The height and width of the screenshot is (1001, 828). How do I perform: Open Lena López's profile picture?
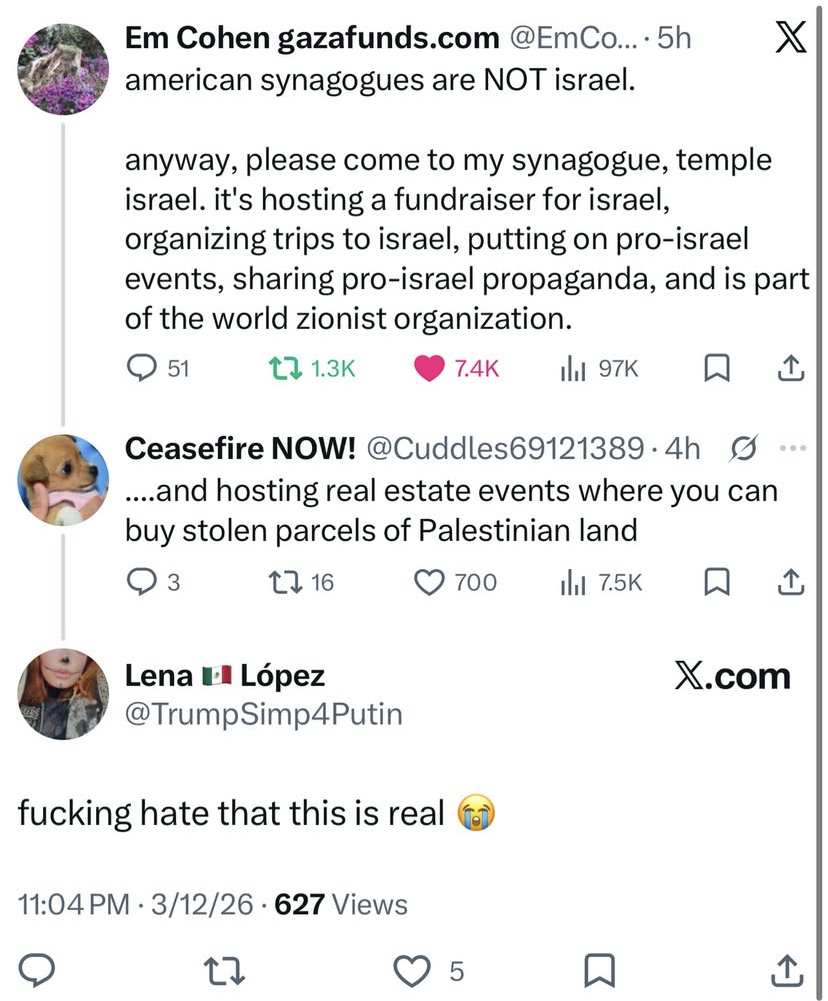[64, 694]
